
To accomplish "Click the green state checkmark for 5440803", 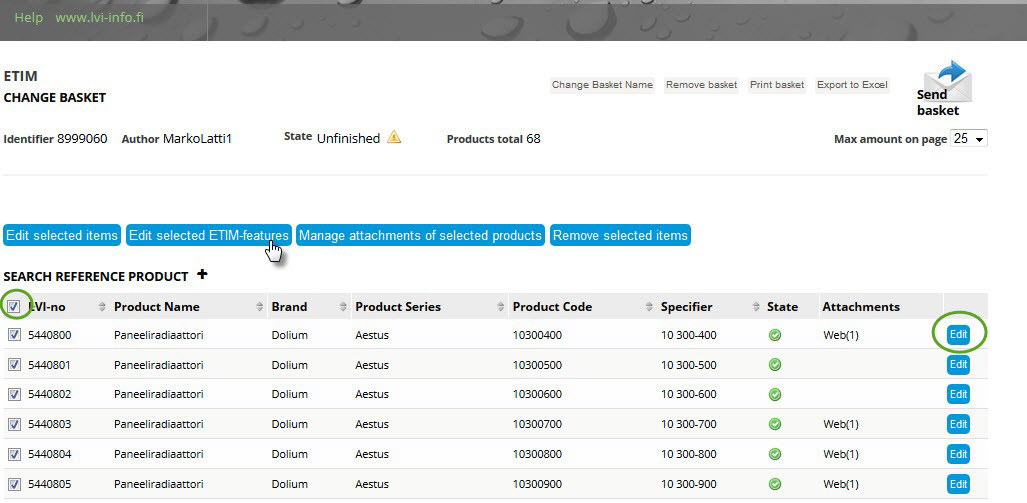I will point(775,424).
